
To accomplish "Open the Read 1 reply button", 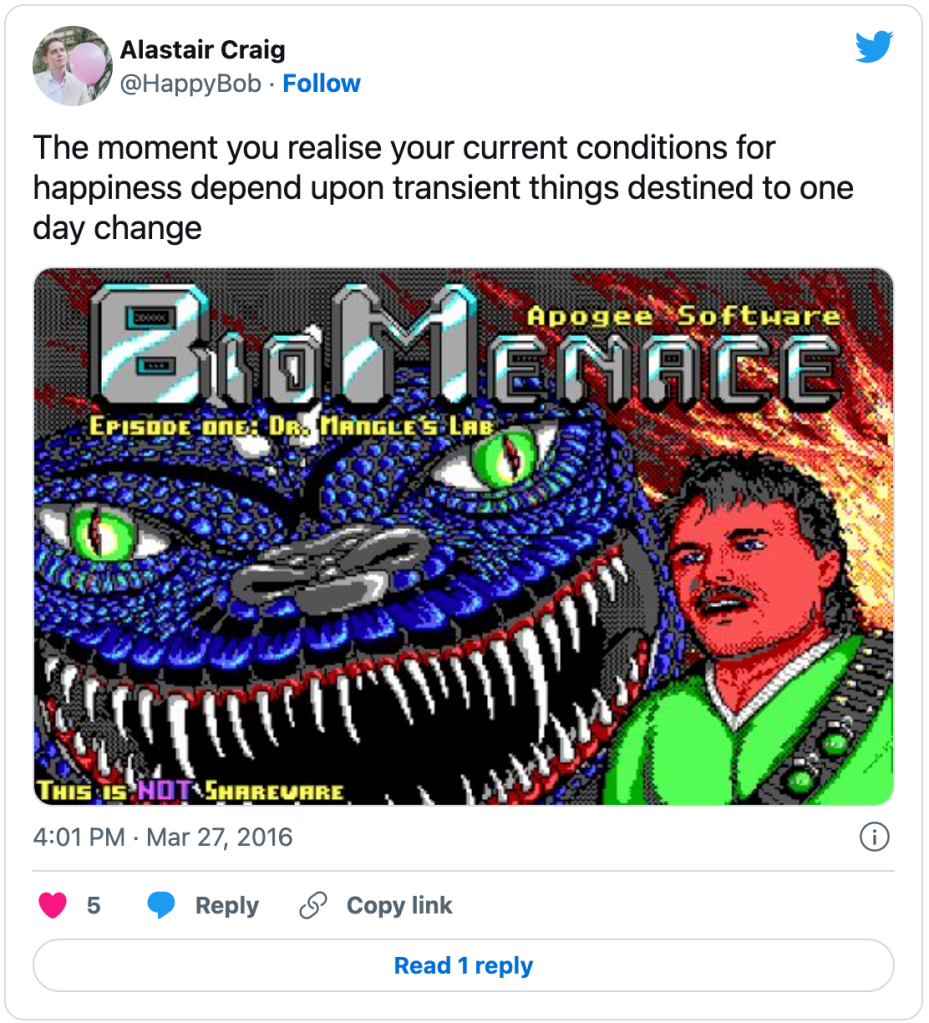I will coord(464,966).
